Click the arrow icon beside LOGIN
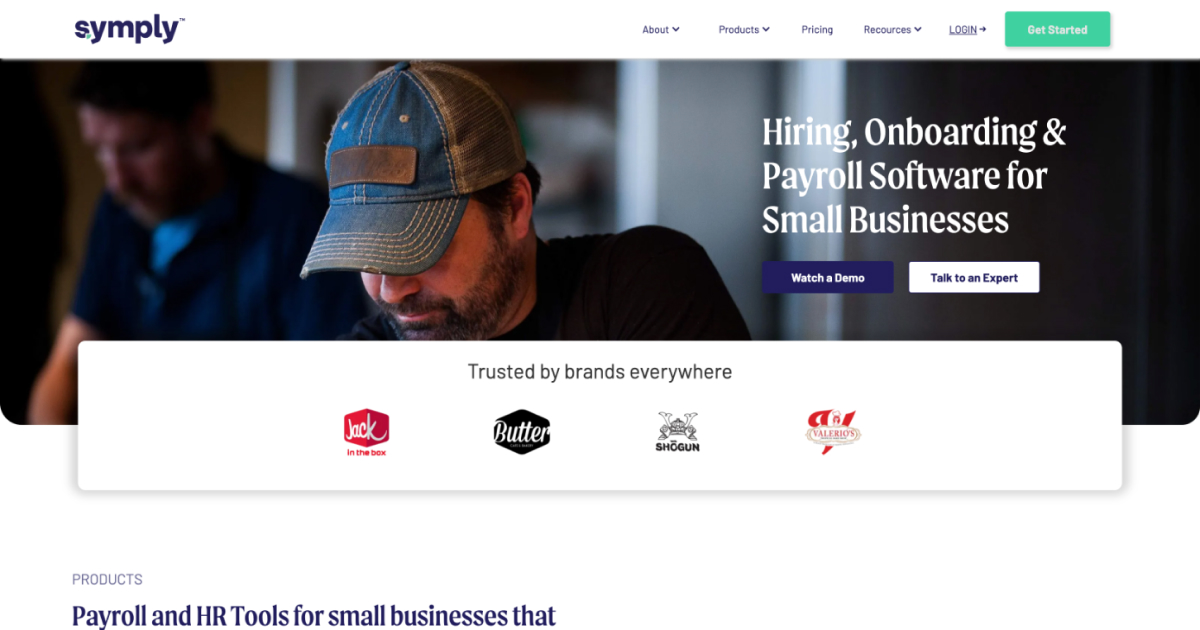Viewport: 1200px width, 630px height. [x=983, y=29]
